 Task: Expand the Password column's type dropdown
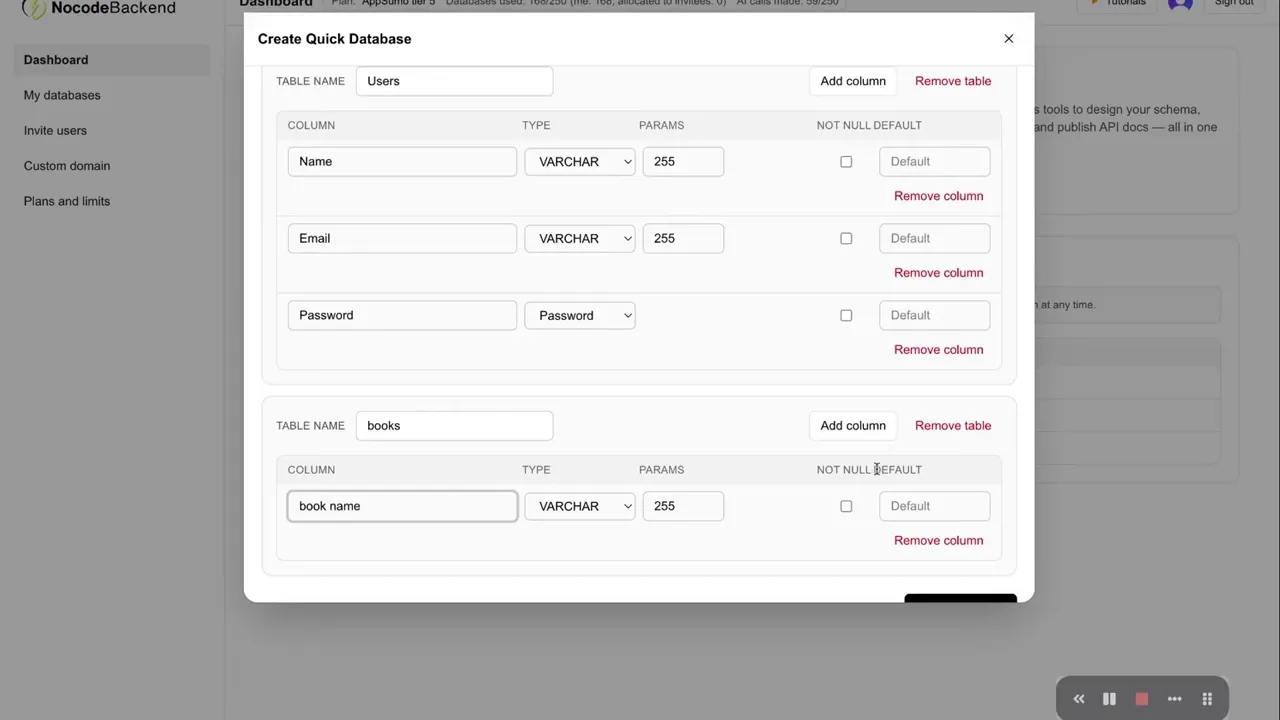(580, 316)
